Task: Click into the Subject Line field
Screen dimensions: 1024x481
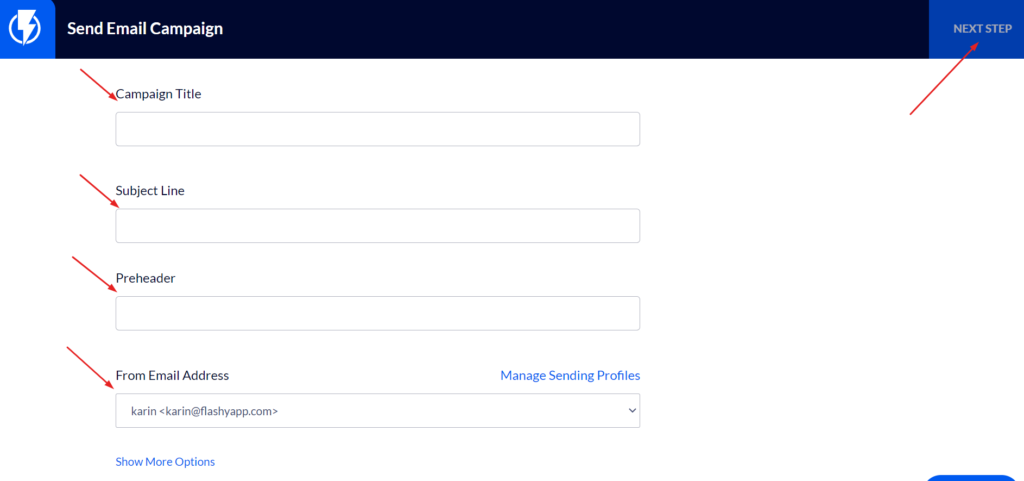Action: [x=377, y=226]
